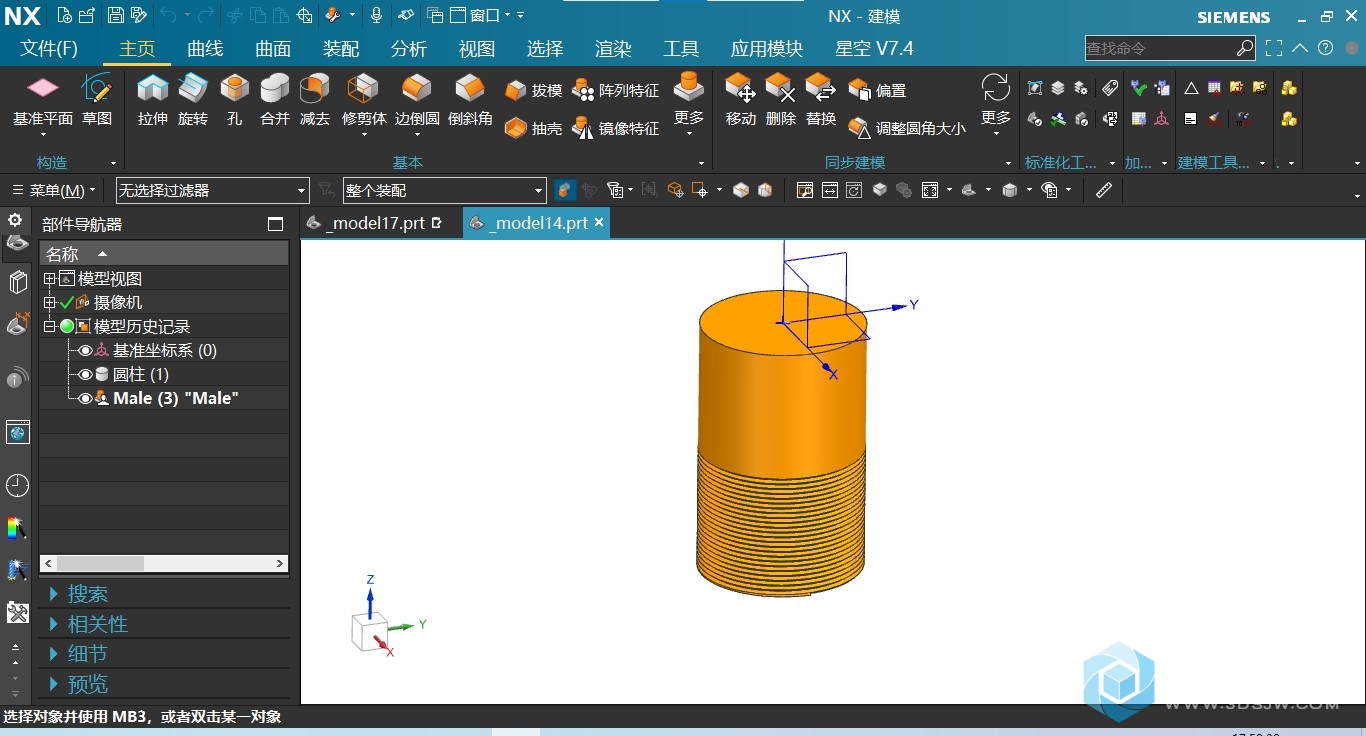The image size is (1366, 736).
Task: Switch to the 装配 ribbon tab
Action: 341,49
